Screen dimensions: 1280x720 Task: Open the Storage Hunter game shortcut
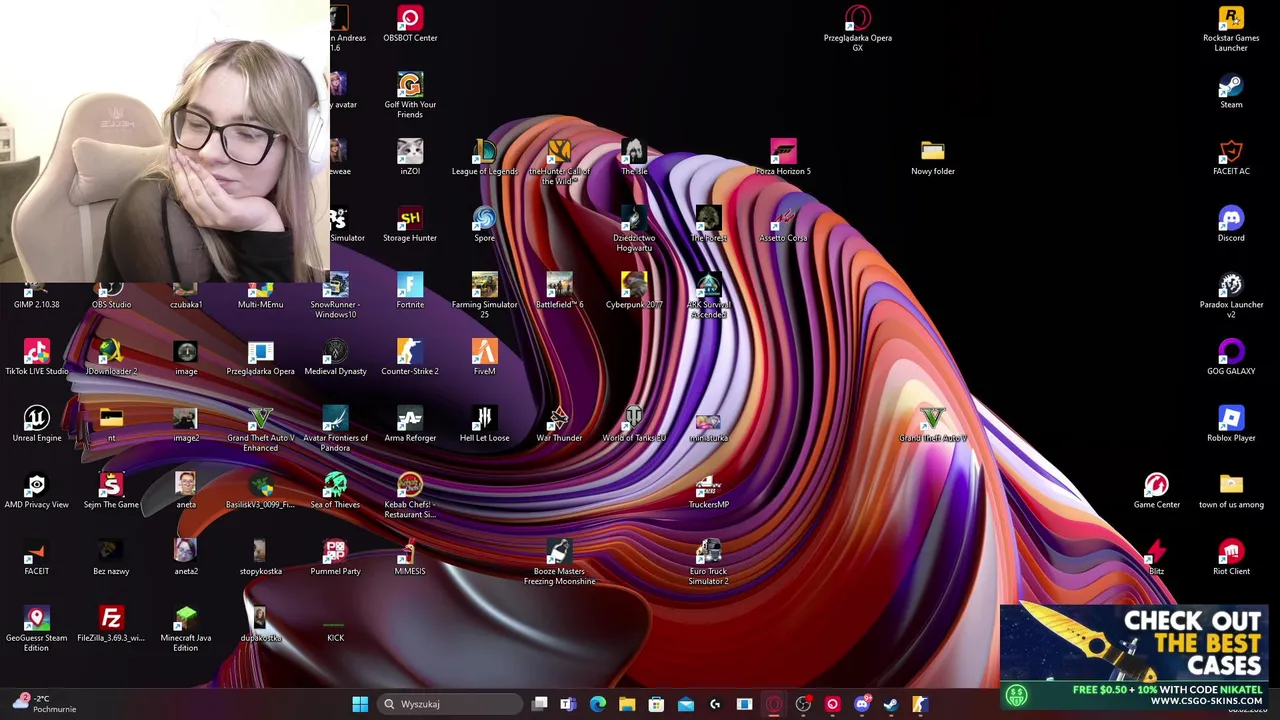pyautogui.click(x=410, y=225)
